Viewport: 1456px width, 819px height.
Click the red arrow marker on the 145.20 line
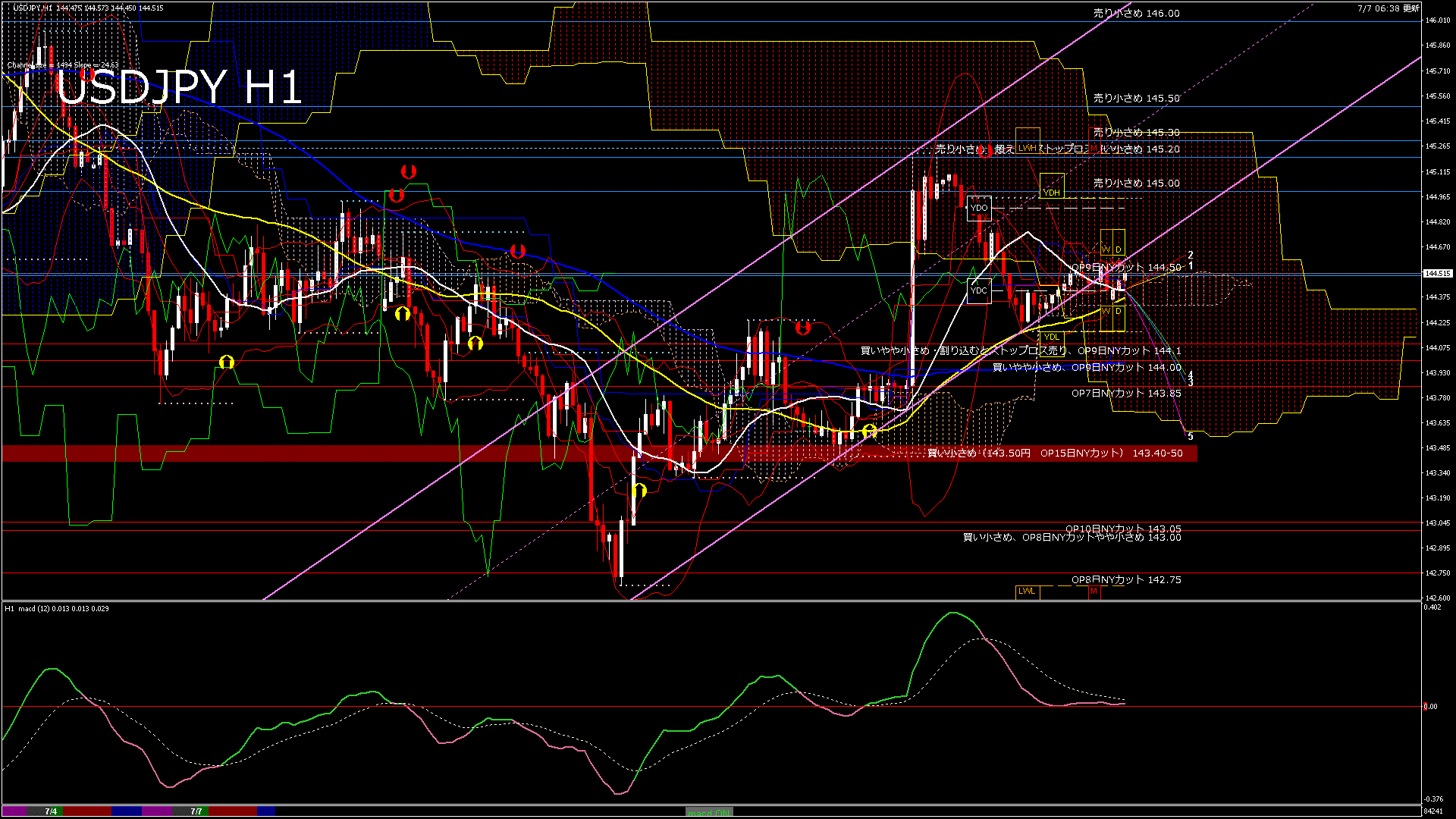pos(985,151)
